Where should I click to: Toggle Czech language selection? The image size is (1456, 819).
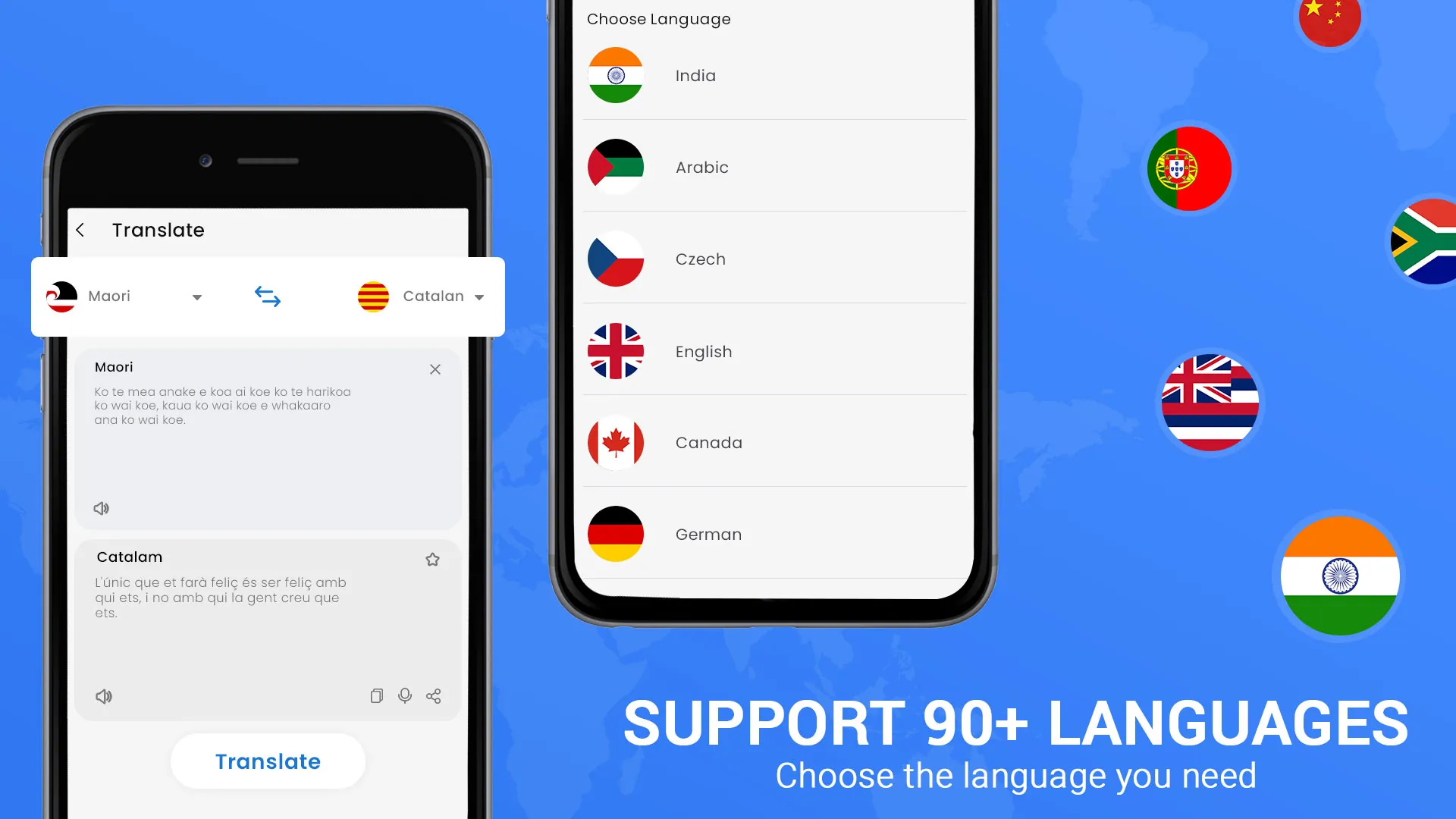775,259
